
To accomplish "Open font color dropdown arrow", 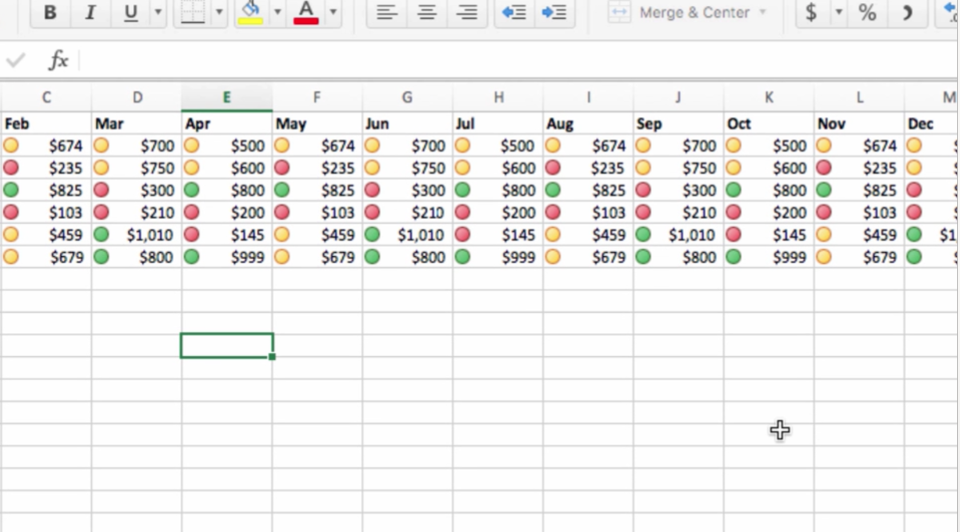I will pos(332,12).
